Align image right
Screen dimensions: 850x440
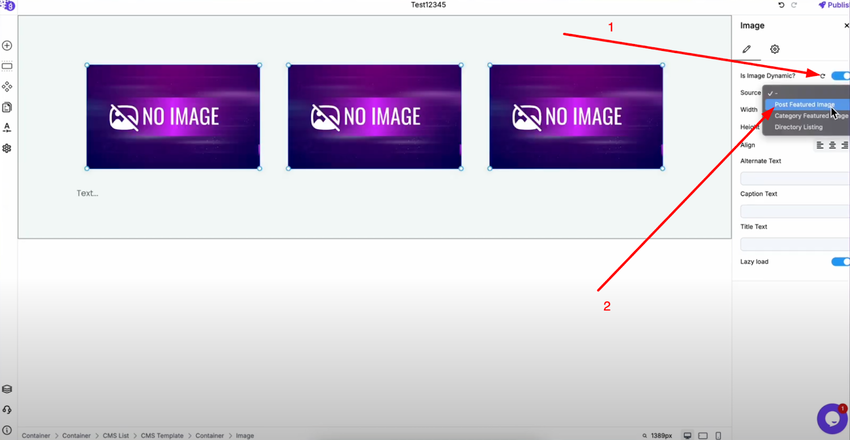click(844, 145)
